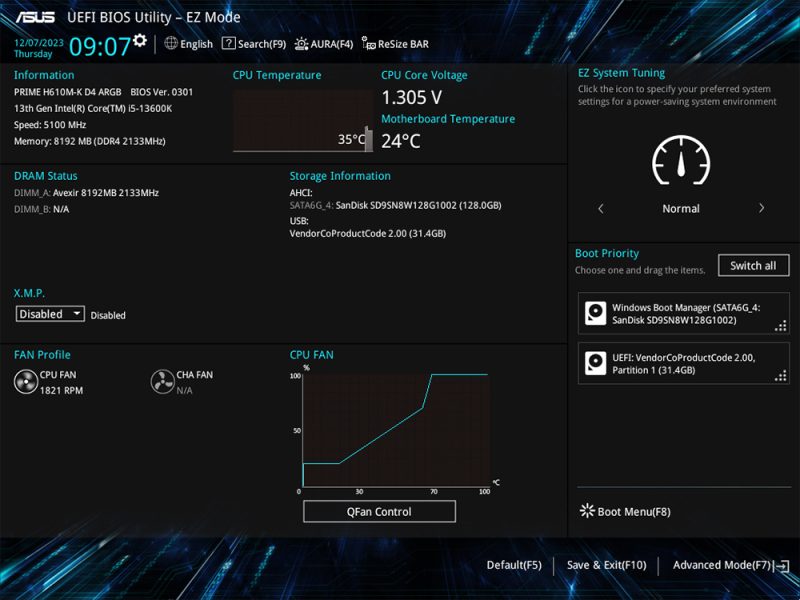This screenshot has width=800, height=600.
Task: Click PRIME H610M-K D4 ARGB model text
Action: [67, 92]
